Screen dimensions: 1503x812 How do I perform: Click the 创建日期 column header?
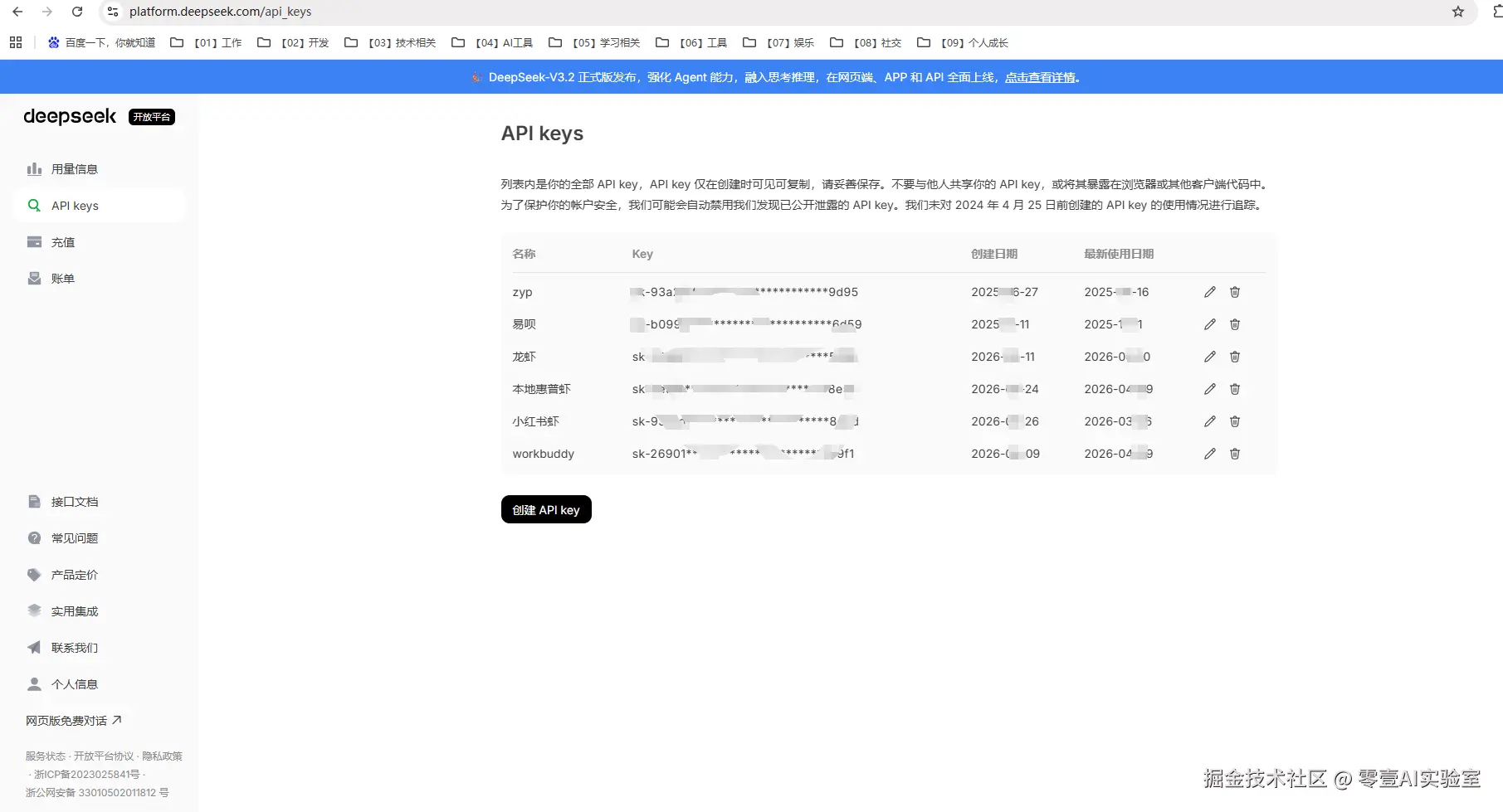coord(994,254)
